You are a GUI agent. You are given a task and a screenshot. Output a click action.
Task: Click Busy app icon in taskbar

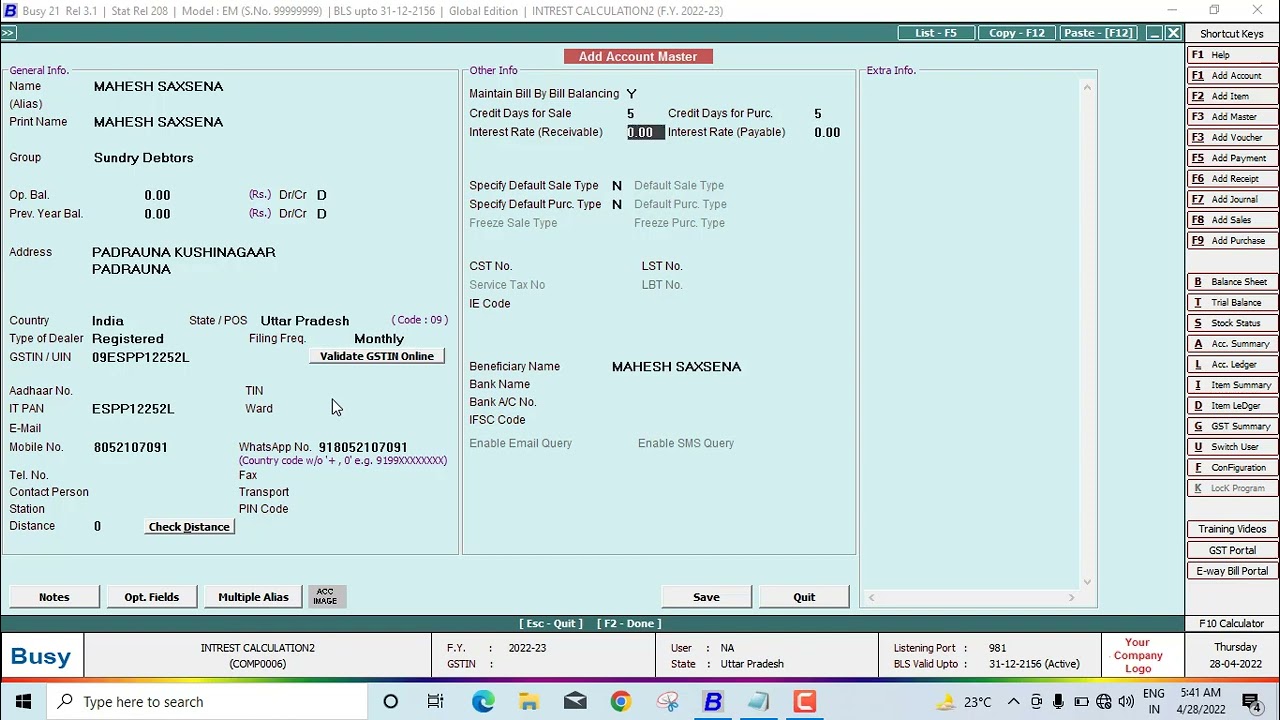tap(713, 702)
